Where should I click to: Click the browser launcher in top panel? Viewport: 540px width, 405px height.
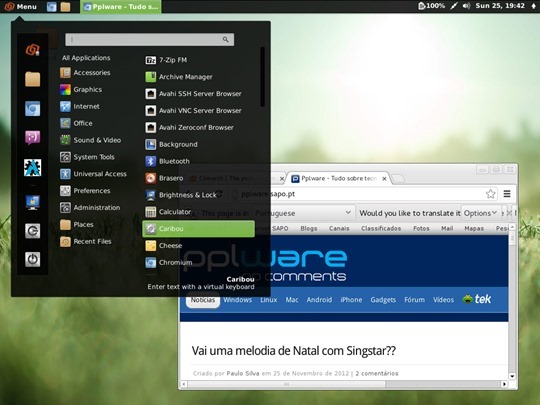tap(51, 7)
